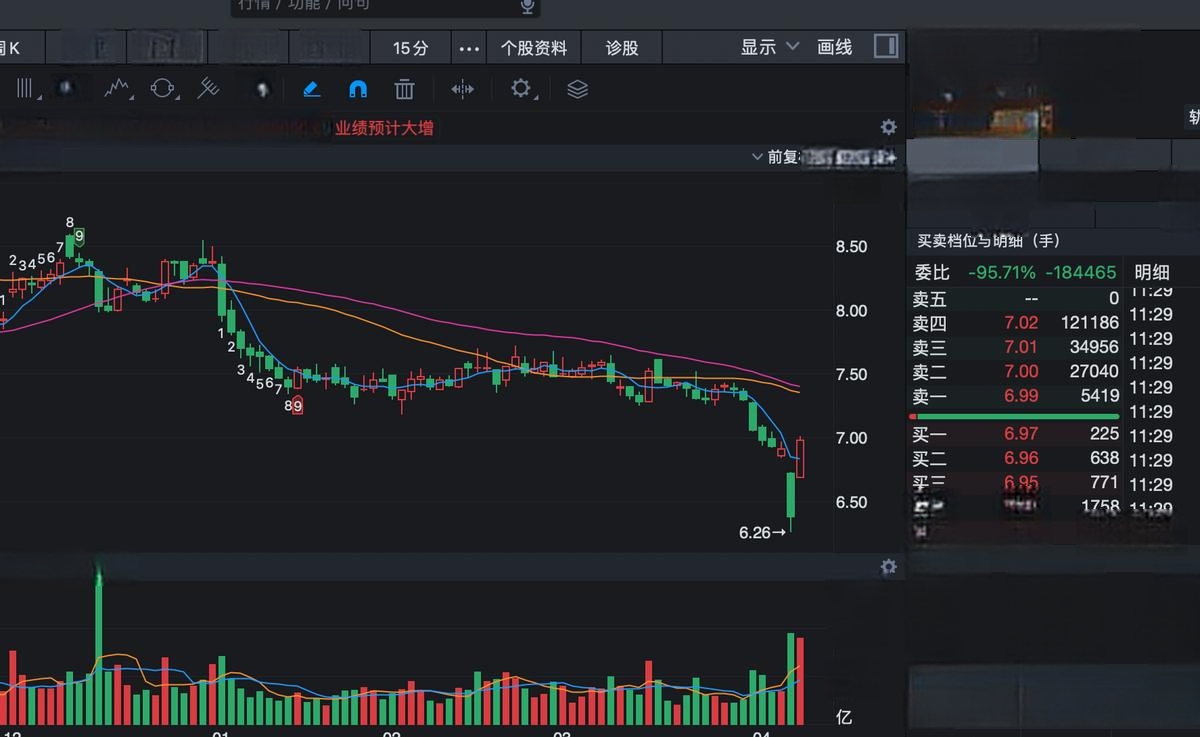Click the 卖四 price 7.02

pos(1021,323)
